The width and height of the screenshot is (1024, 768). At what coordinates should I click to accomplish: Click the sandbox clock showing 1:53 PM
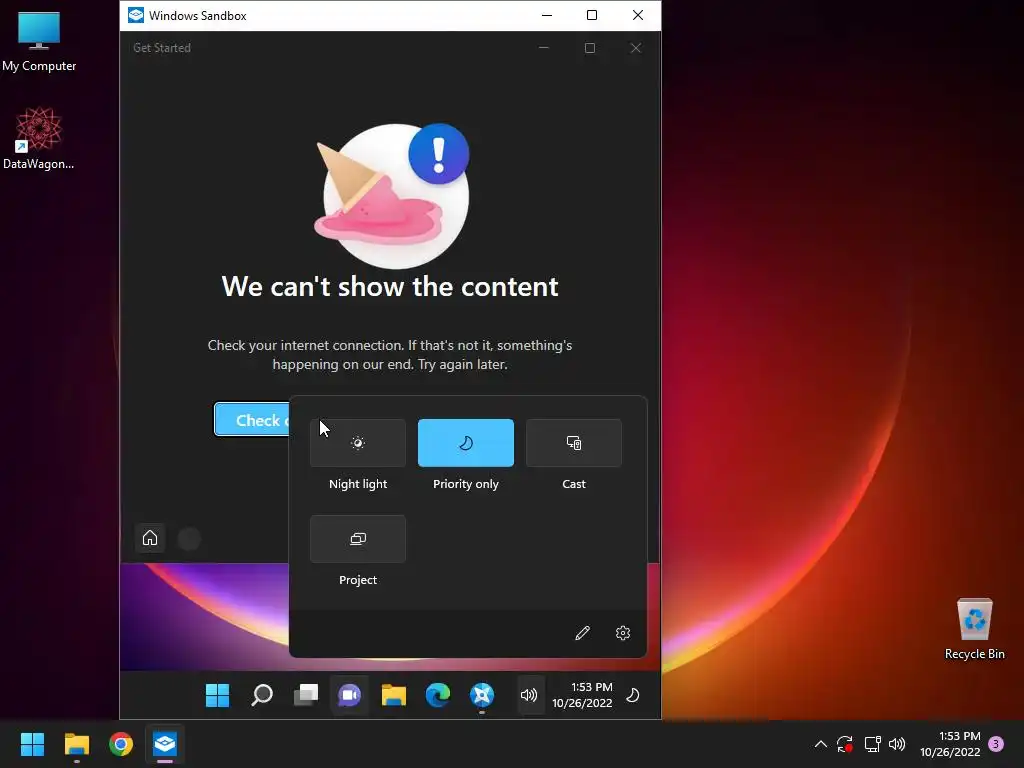coord(583,695)
